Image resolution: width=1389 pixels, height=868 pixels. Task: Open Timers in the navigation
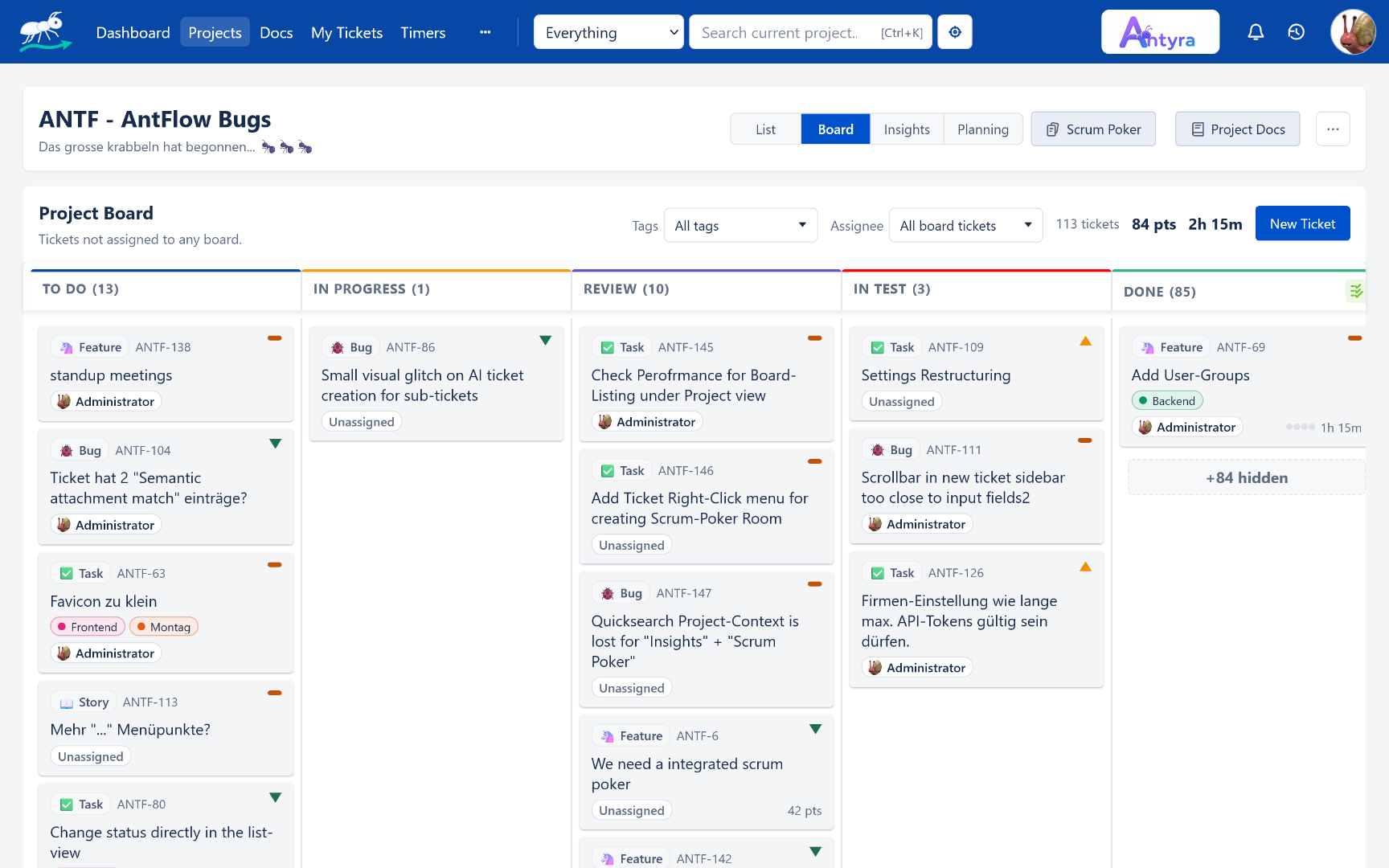[x=423, y=33]
